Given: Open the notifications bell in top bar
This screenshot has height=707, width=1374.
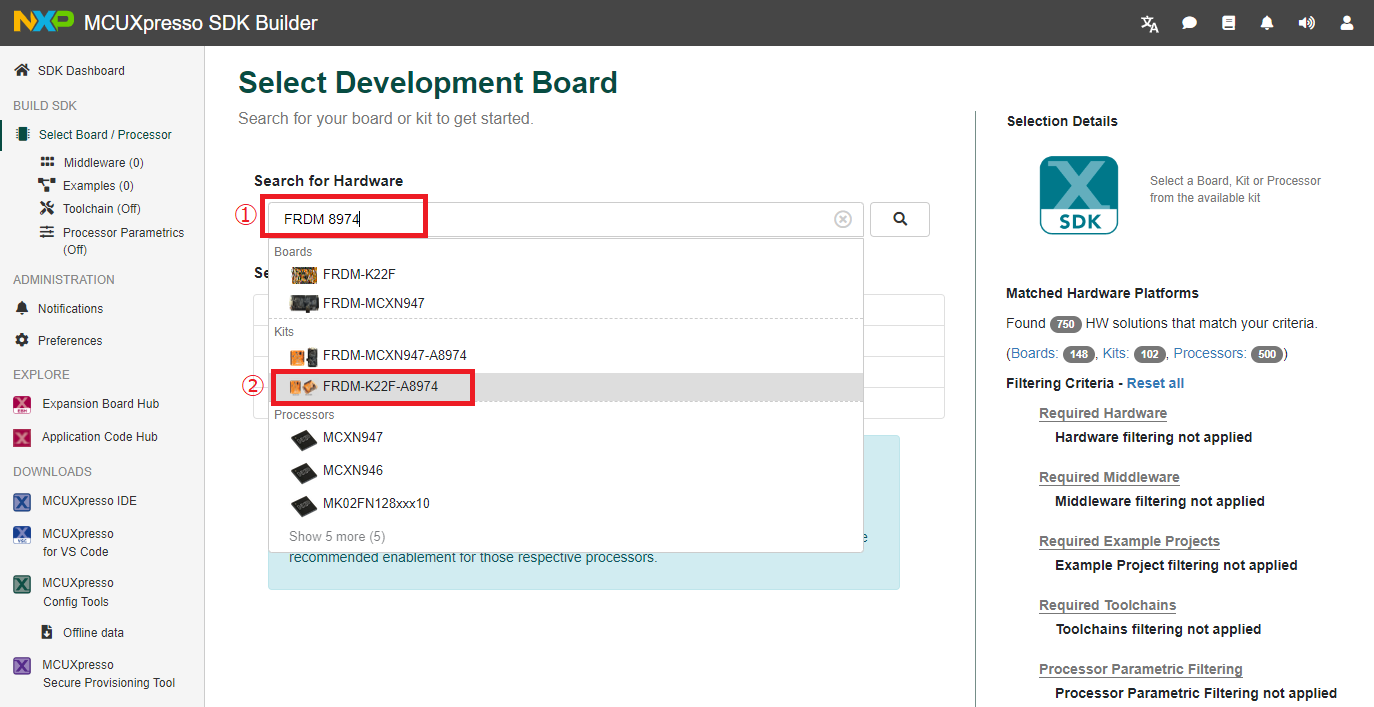Looking at the screenshot, I should pyautogui.click(x=1267, y=23).
